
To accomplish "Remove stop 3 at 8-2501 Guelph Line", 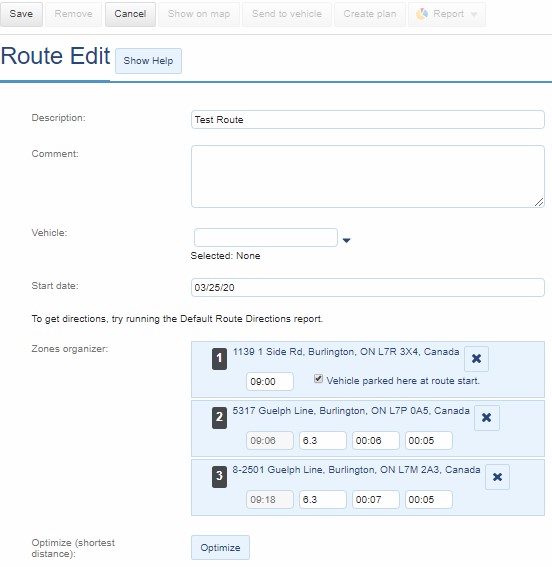I will tap(497, 477).
